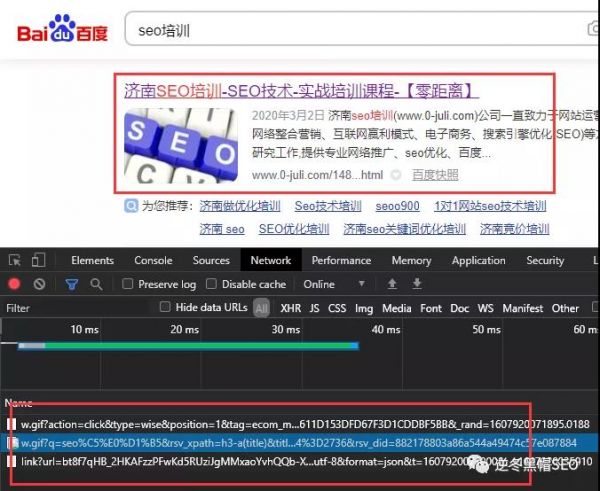
Task: Filter requests by XHR type
Action: click(x=290, y=308)
